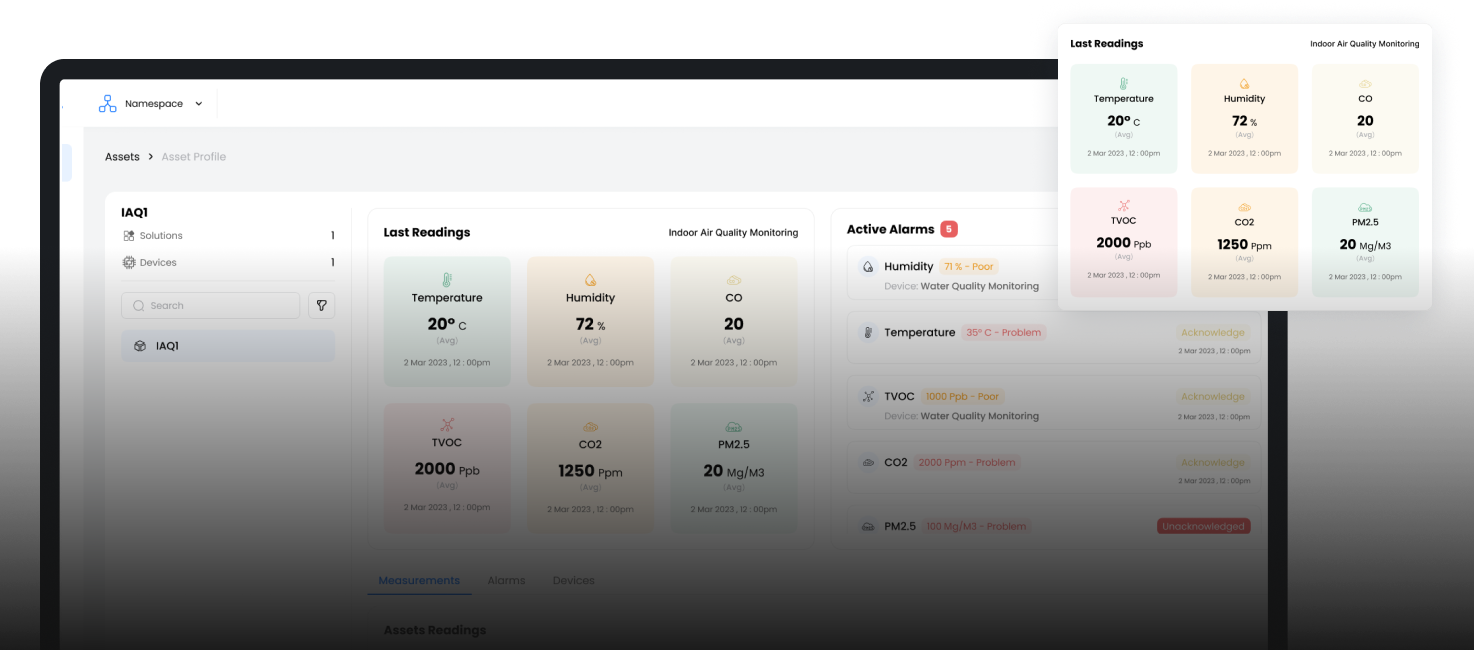Click the Namespace network icon in the top bar
This screenshot has width=1474, height=650.
[x=107, y=103]
